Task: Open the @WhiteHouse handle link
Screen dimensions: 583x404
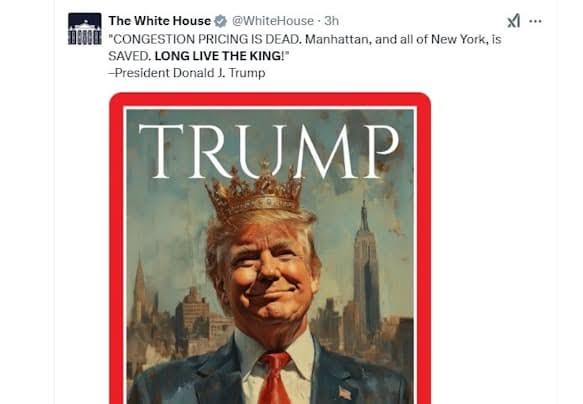Action: coord(273,21)
